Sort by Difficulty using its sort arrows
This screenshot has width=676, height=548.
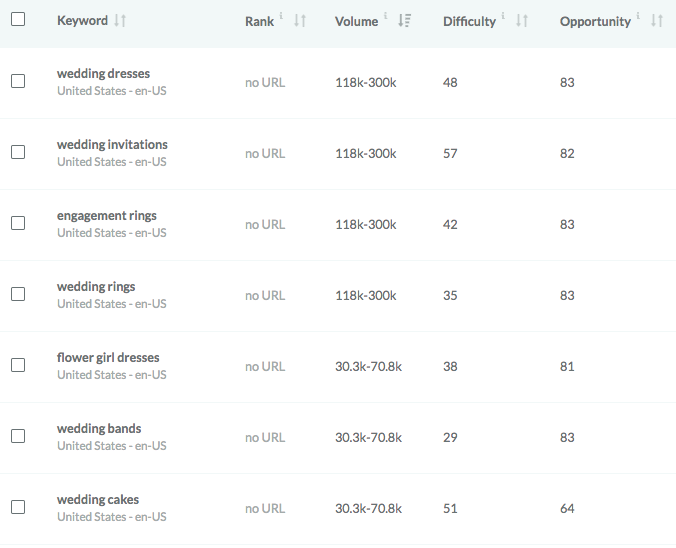[521, 21]
